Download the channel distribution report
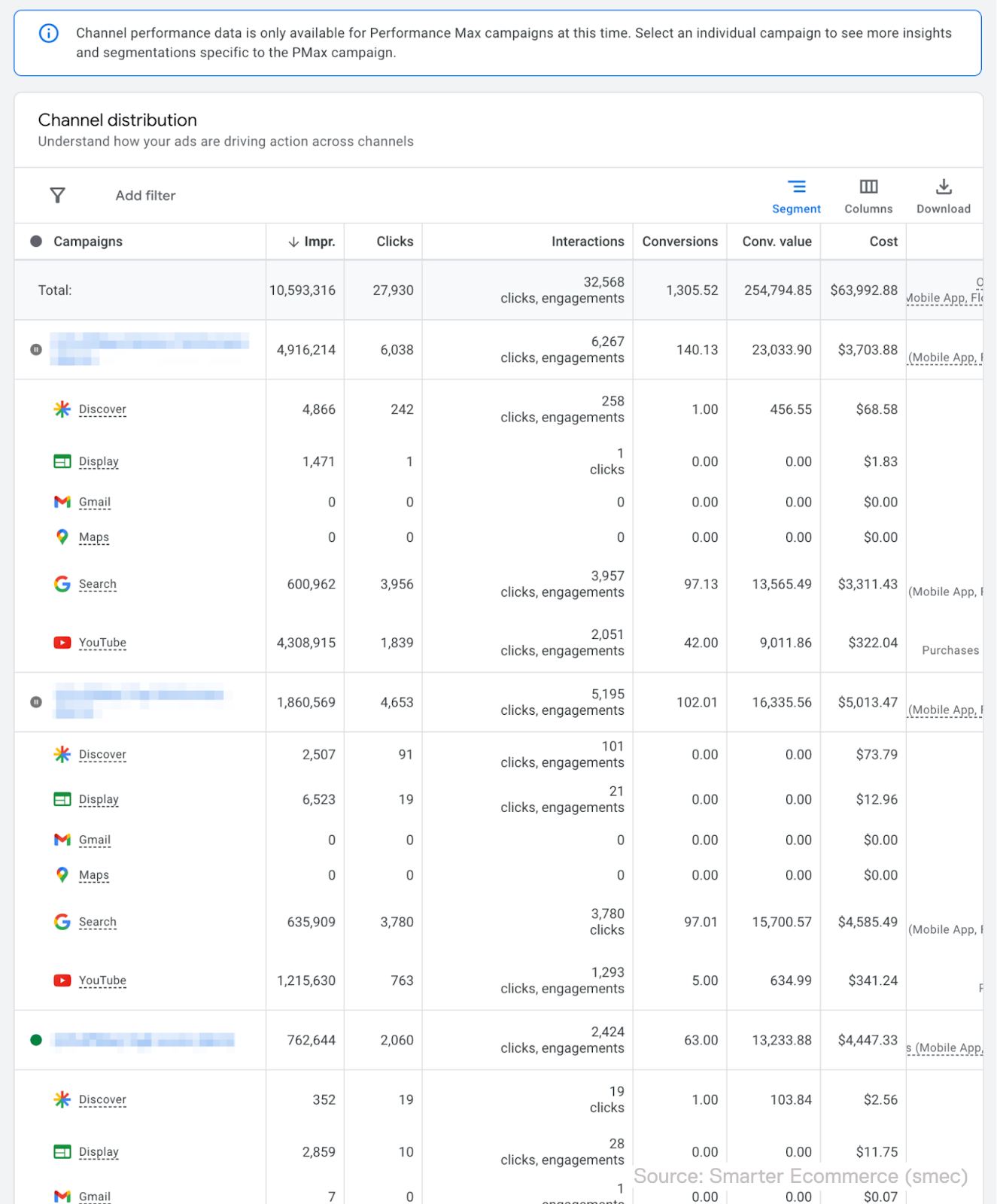 (943, 196)
